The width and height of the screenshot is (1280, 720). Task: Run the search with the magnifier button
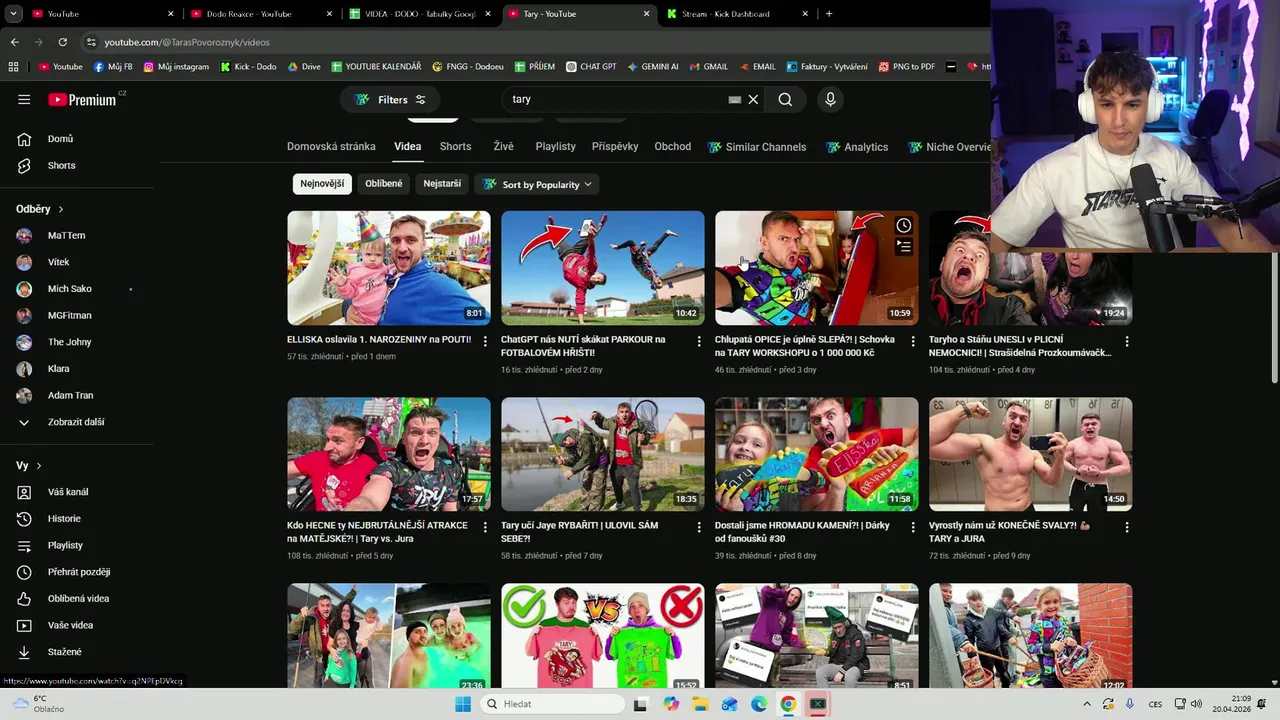(785, 99)
